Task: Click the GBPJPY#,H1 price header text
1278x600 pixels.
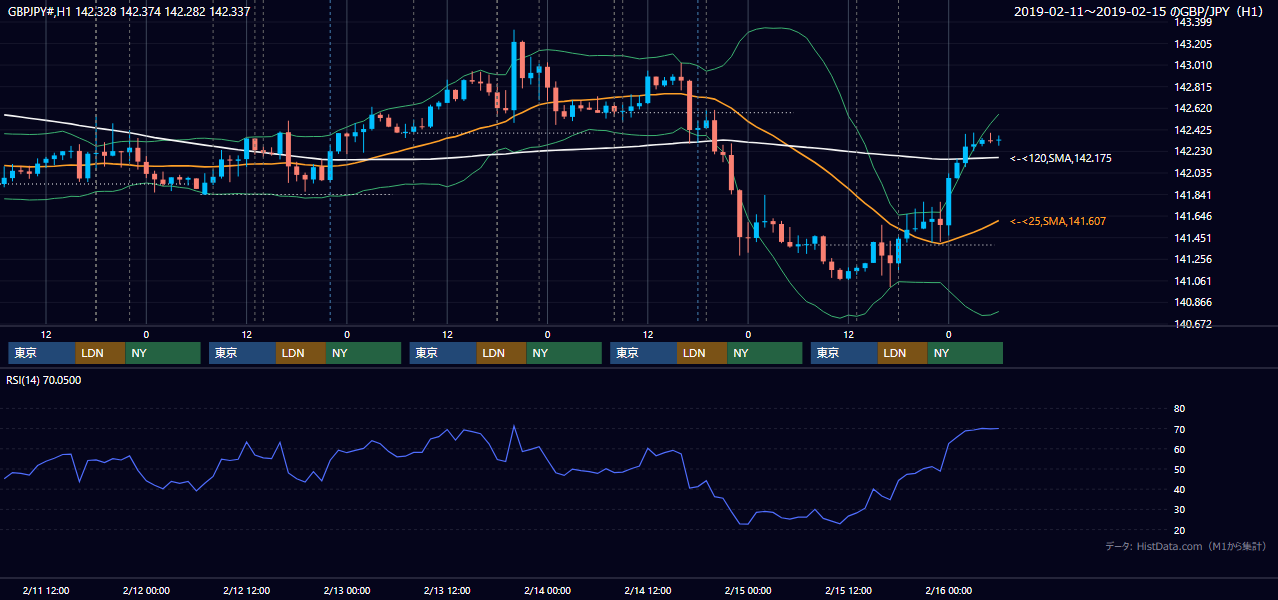Action: [x=129, y=12]
